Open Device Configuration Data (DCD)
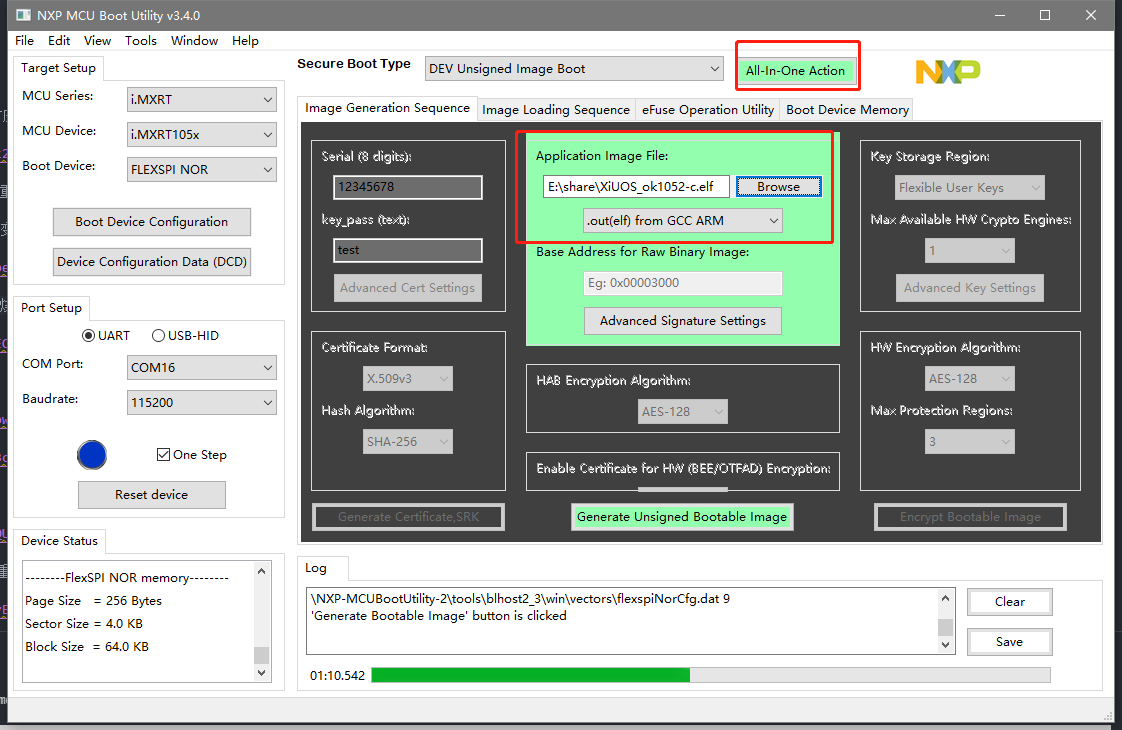 [152, 262]
